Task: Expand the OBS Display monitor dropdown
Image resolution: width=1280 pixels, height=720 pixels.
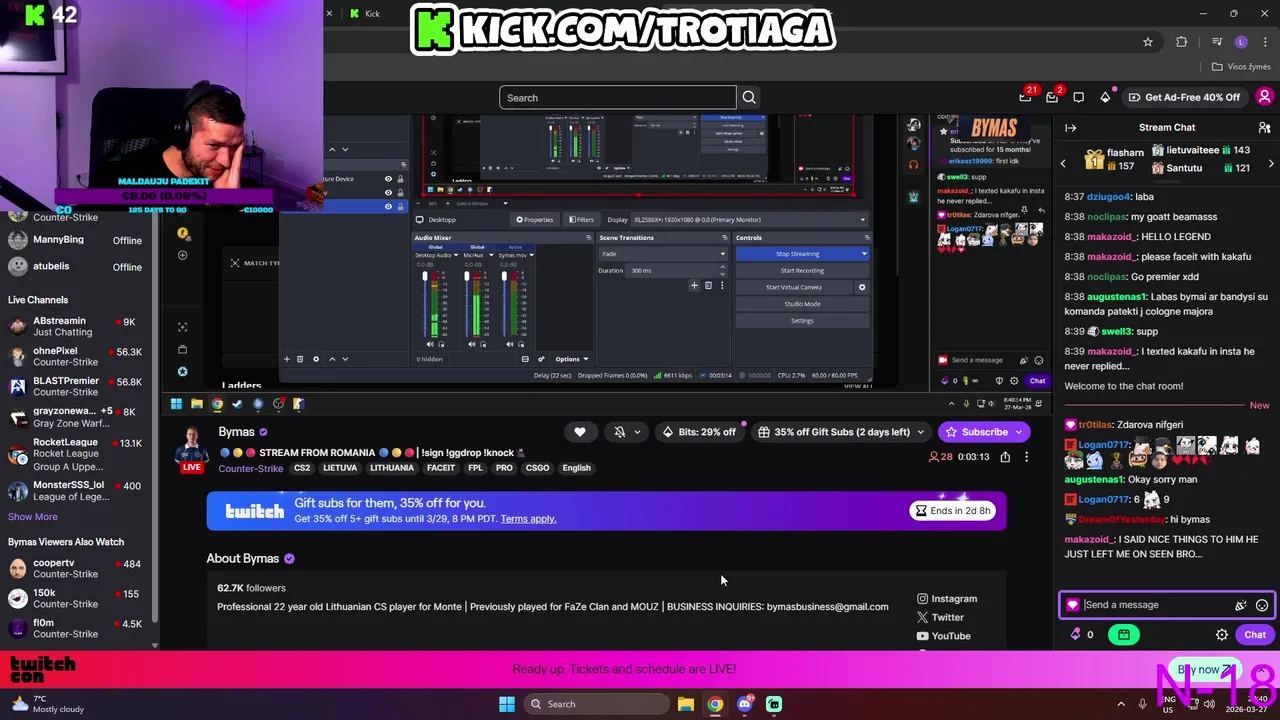Action: coord(750,220)
